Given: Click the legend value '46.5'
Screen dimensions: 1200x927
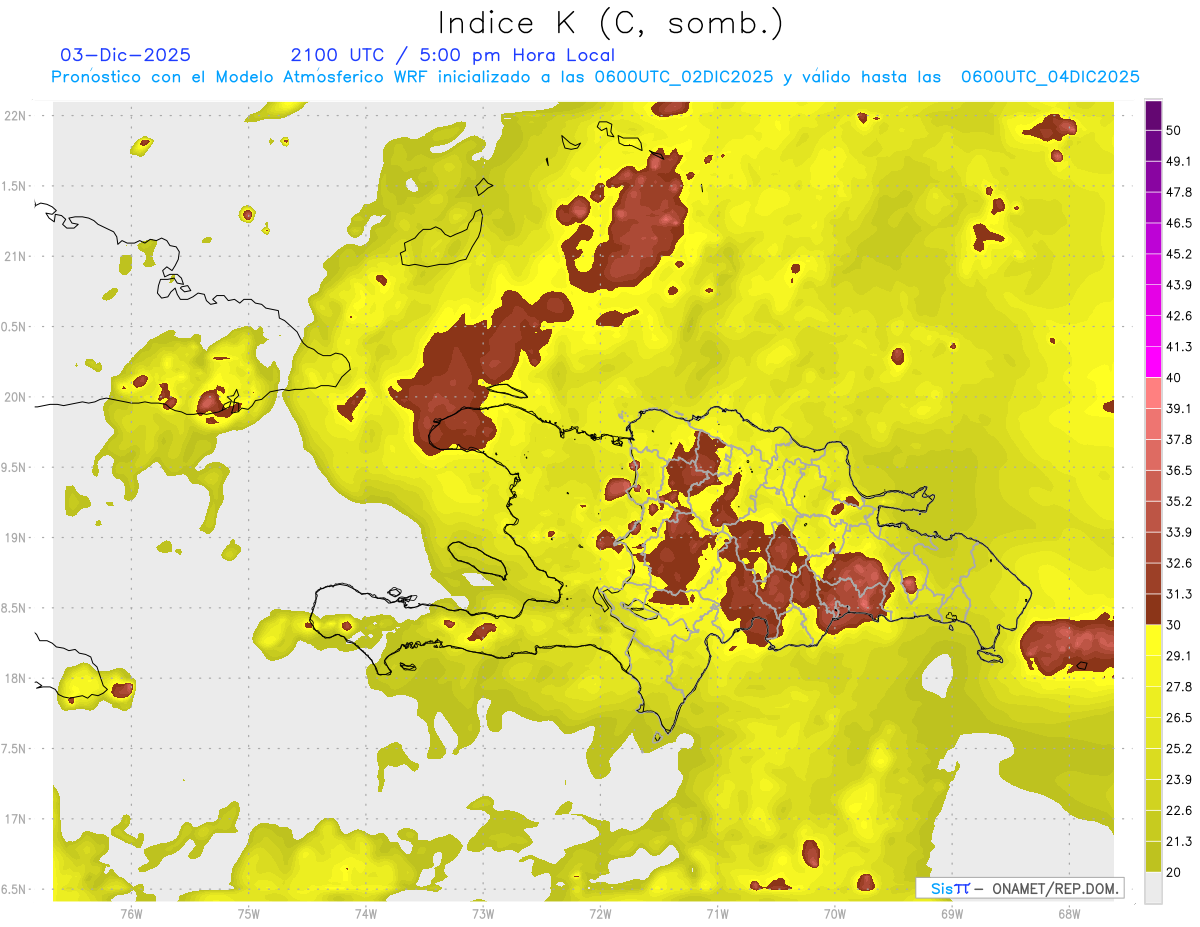Looking at the screenshot, I should click(x=1179, y=223).
